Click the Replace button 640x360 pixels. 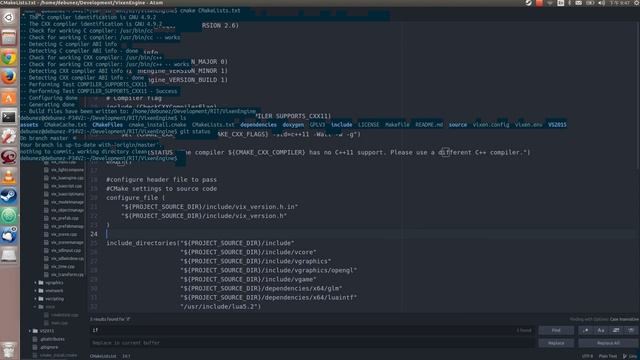[556, 343]
